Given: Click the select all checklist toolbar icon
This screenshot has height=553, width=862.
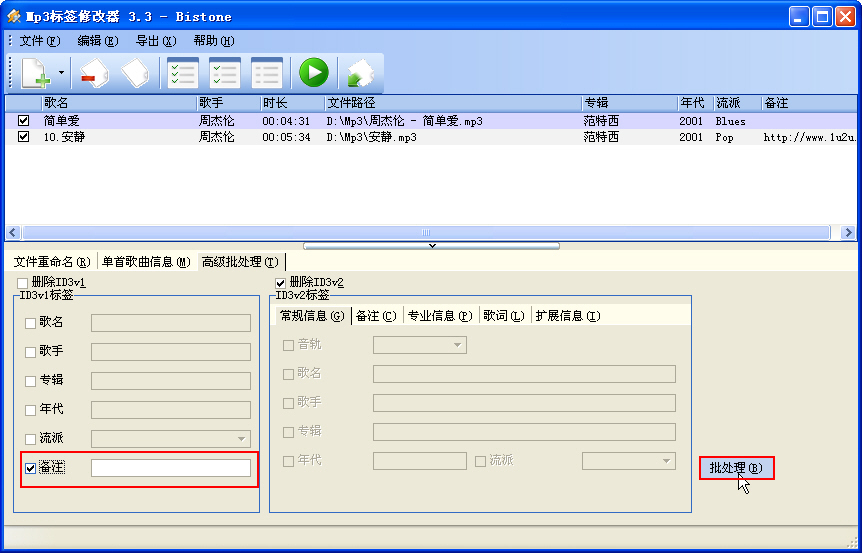Looking at the screenshot, I should click(182, 73).
